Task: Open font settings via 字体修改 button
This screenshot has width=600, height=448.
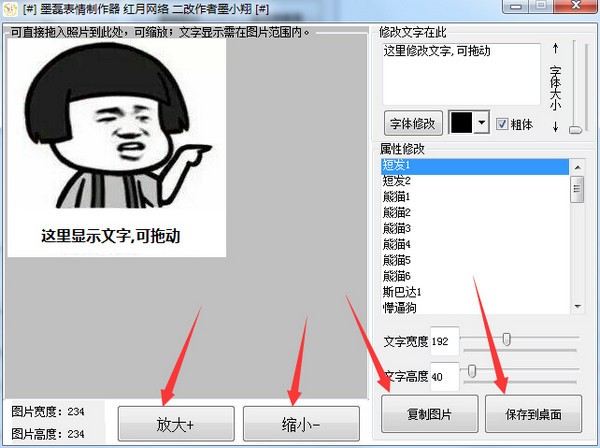Action: pos(413,124)
